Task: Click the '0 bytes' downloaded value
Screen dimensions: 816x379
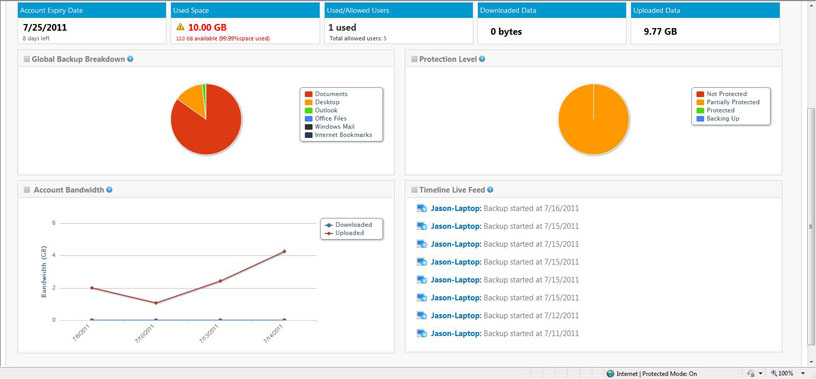Action: (506, 32)
